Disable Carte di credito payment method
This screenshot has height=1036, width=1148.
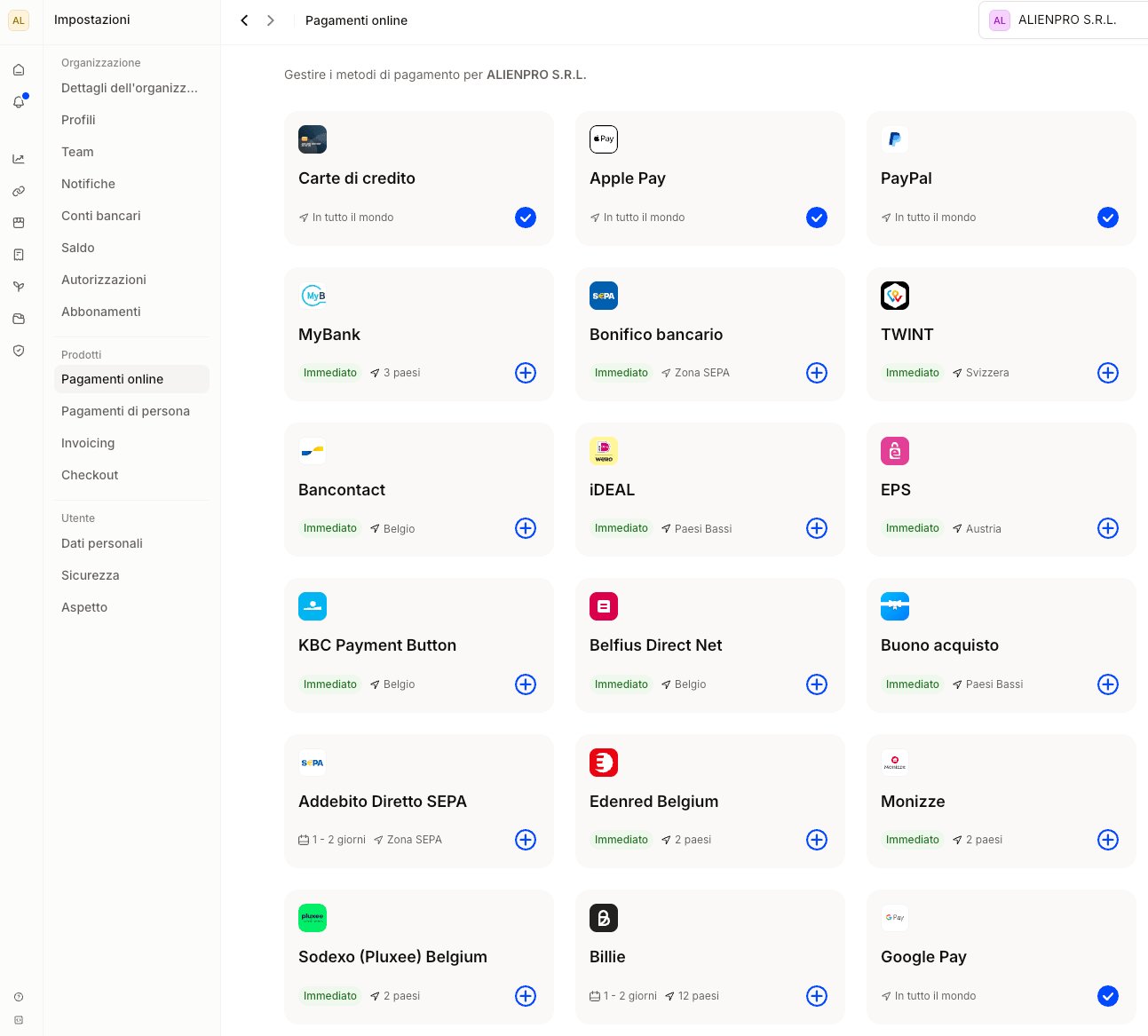pos(526,217)
